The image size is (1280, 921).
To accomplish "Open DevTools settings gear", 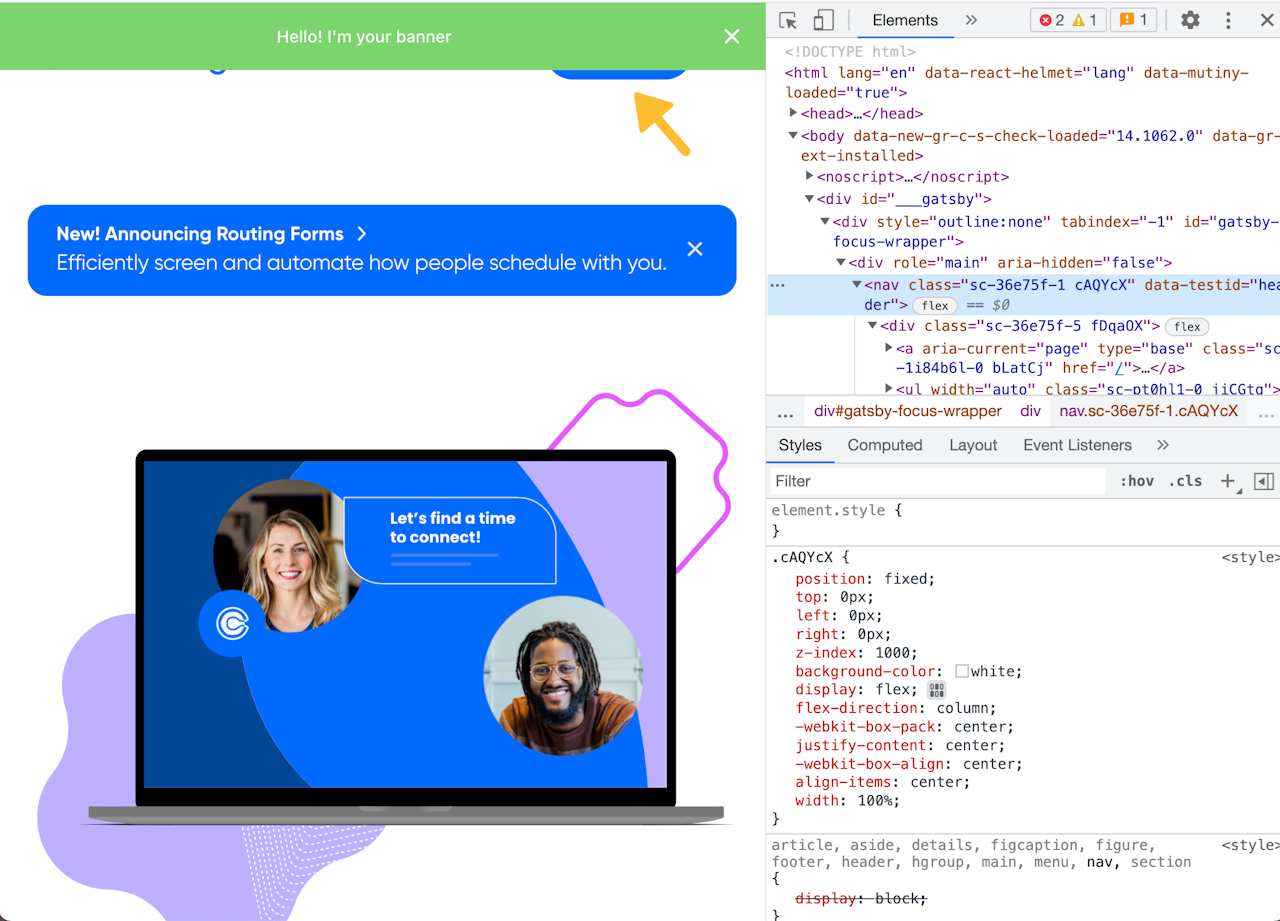I will [x=1189, y=20].
